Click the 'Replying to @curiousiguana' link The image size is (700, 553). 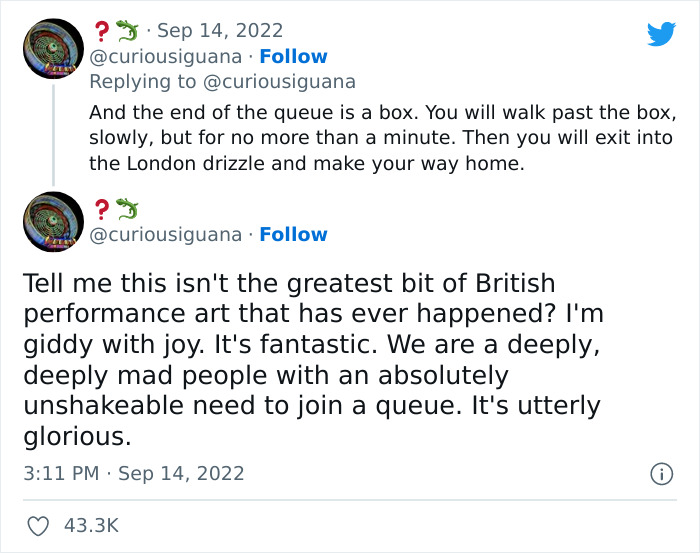[x=222, y=81]
